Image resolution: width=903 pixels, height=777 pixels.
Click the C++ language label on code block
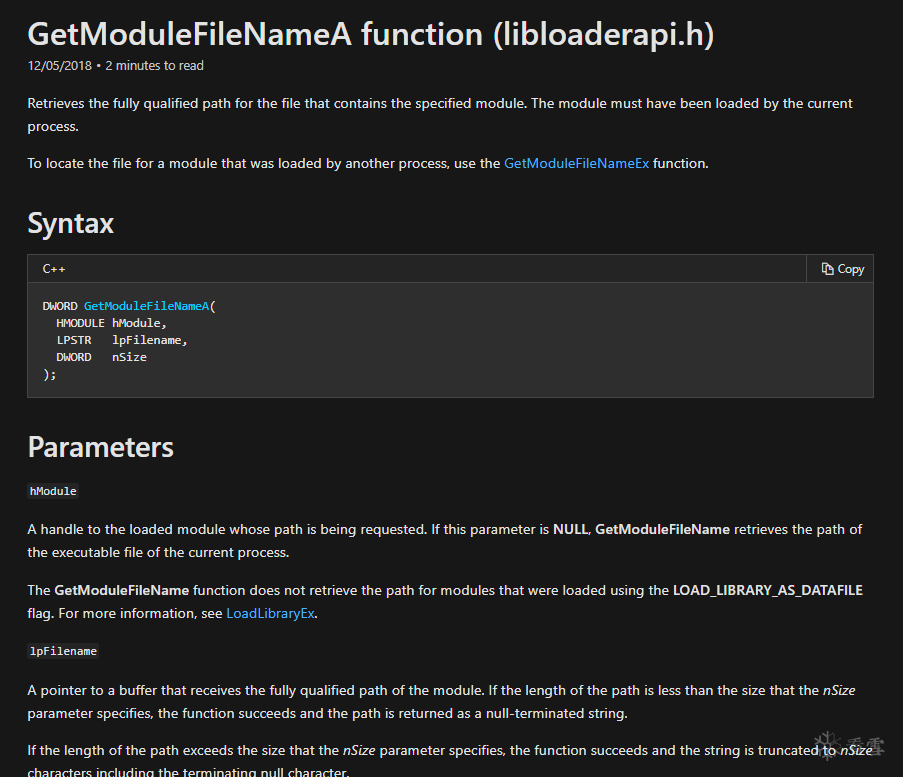(x=54, y=269)
